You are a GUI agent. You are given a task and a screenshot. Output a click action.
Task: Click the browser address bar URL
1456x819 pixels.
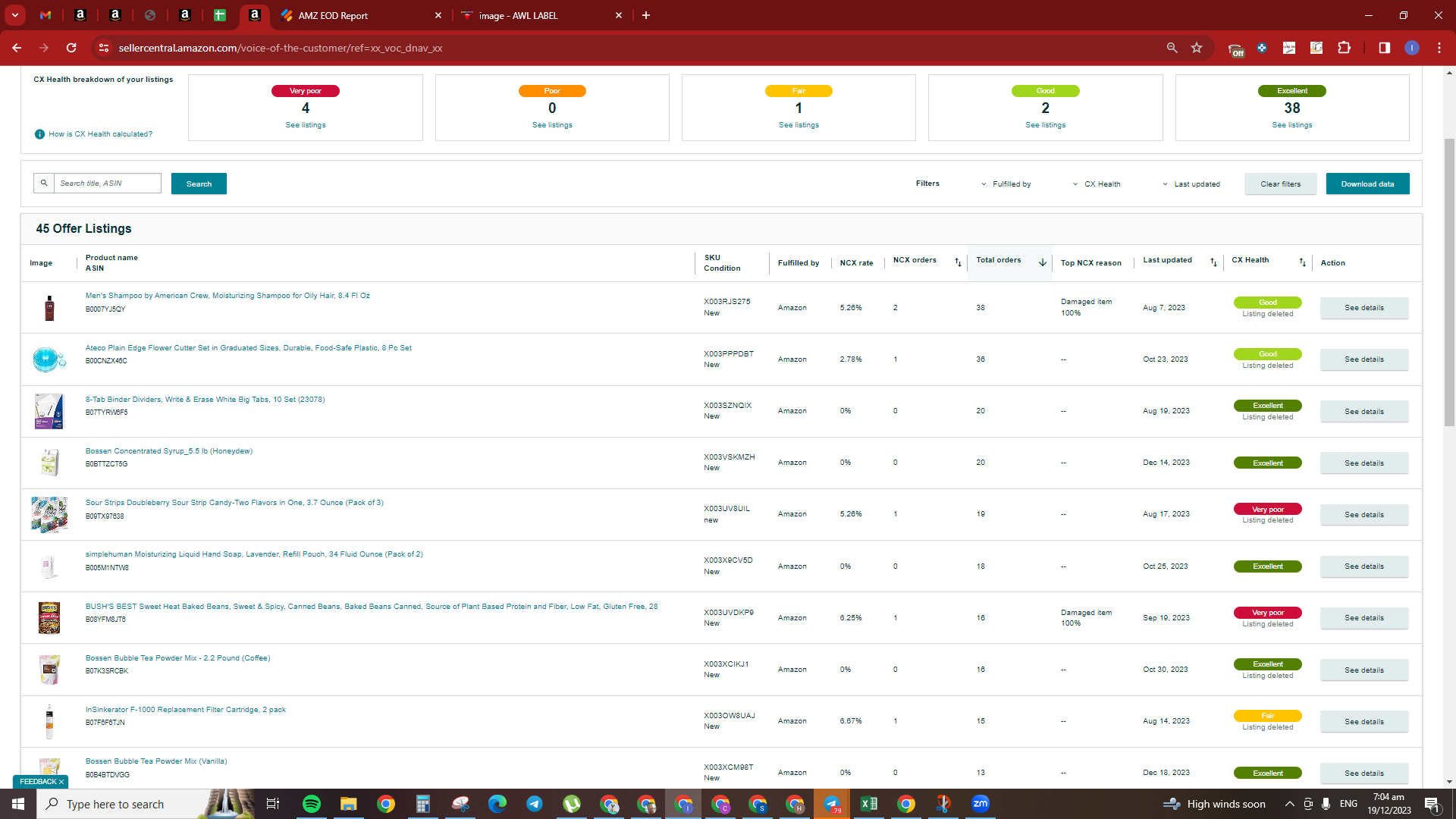(281, 48)
